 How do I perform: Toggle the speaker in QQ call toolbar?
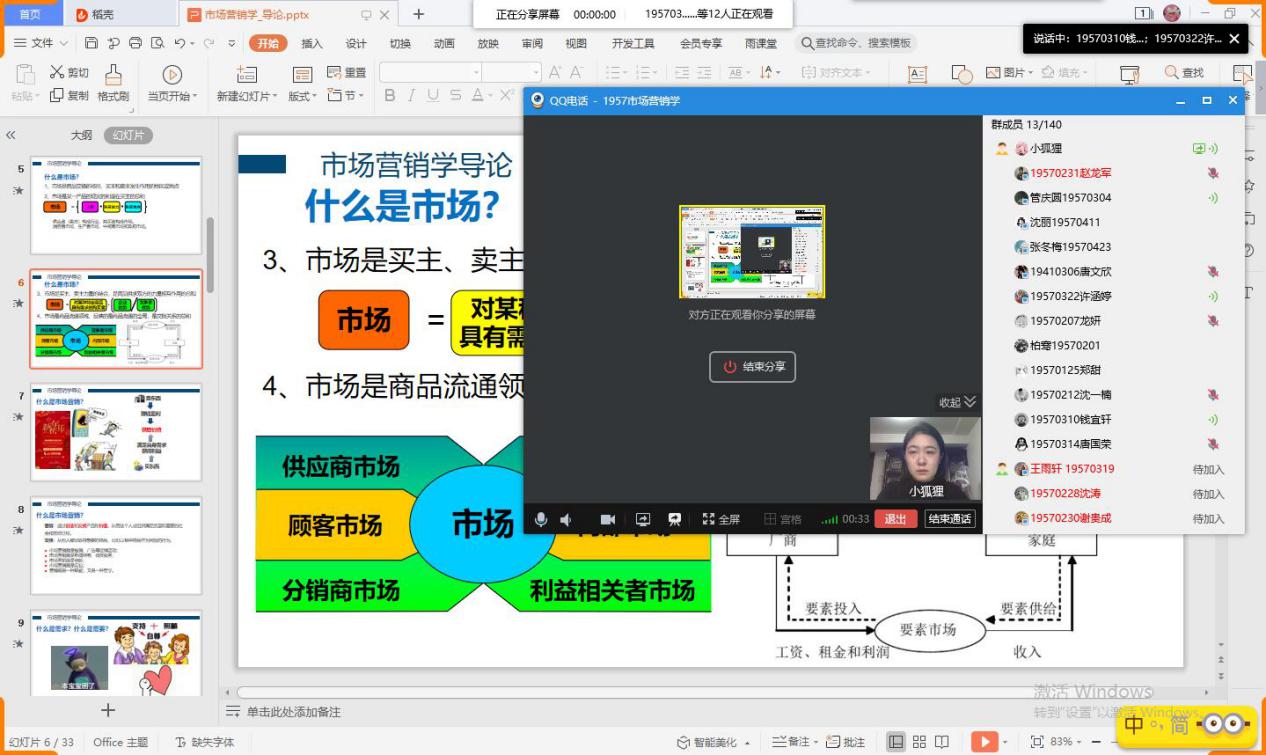tap(566, 519)
